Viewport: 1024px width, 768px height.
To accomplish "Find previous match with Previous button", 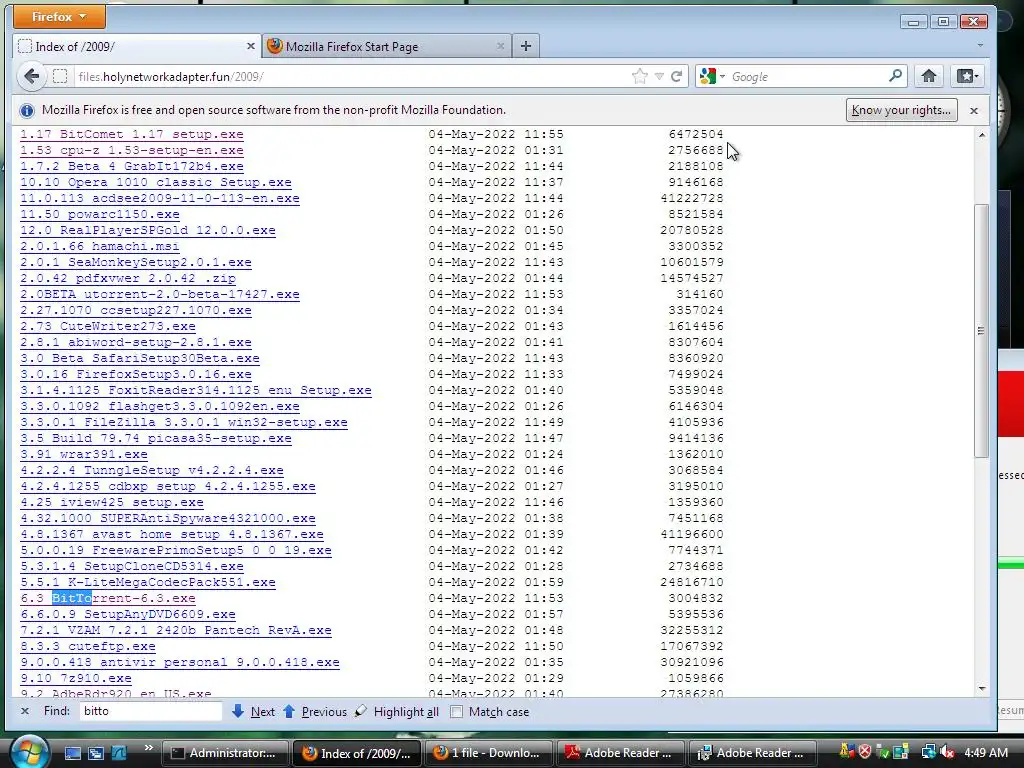I will (315, 711).
